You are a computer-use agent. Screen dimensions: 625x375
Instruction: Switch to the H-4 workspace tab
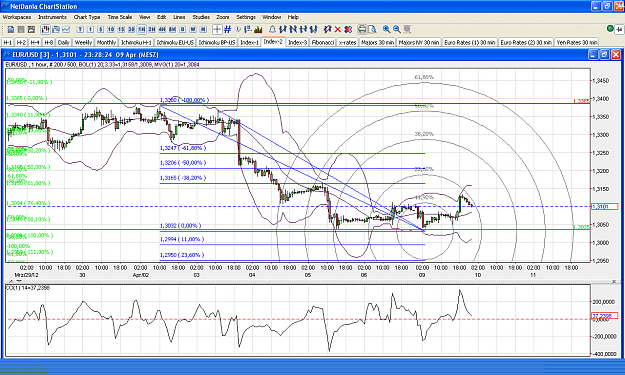35,42
